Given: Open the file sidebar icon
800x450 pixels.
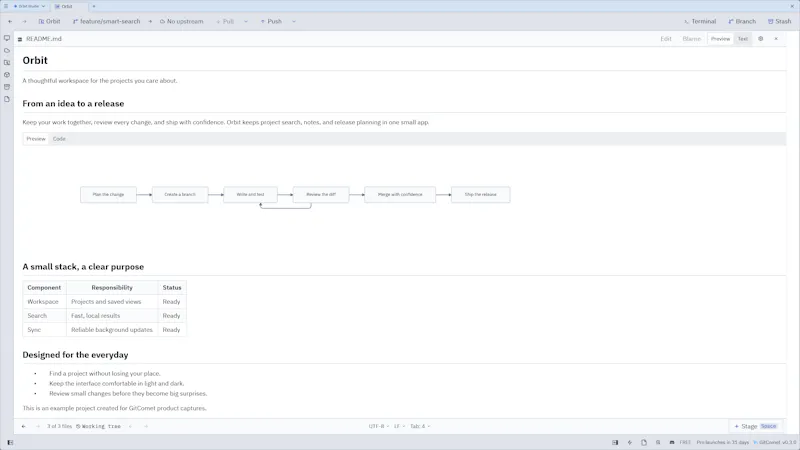Looking at the screenshot, I should click(7, 99).
